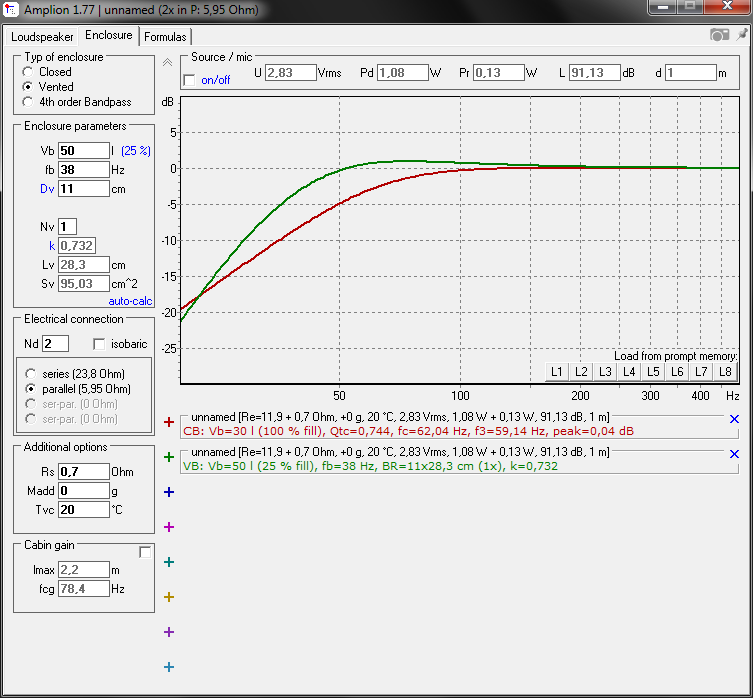Click the Dv vent diameter field

pyautogui.click(x=84, y=189)
